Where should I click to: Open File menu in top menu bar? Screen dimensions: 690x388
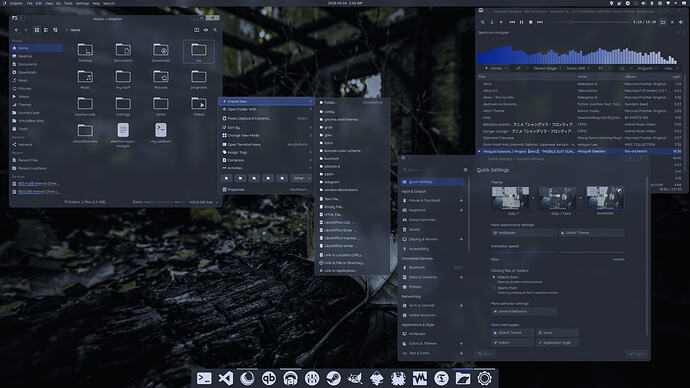point(29,3)
